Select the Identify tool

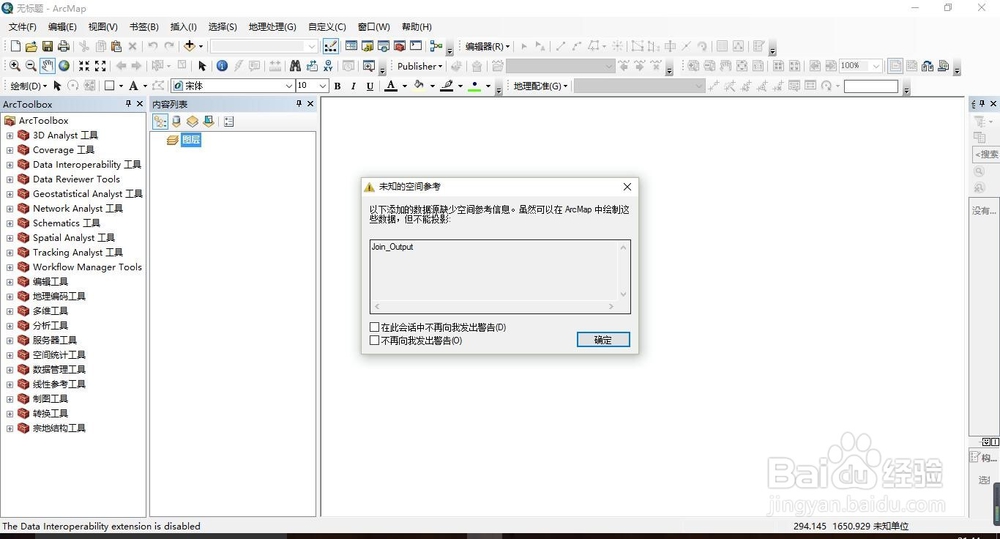222,66
